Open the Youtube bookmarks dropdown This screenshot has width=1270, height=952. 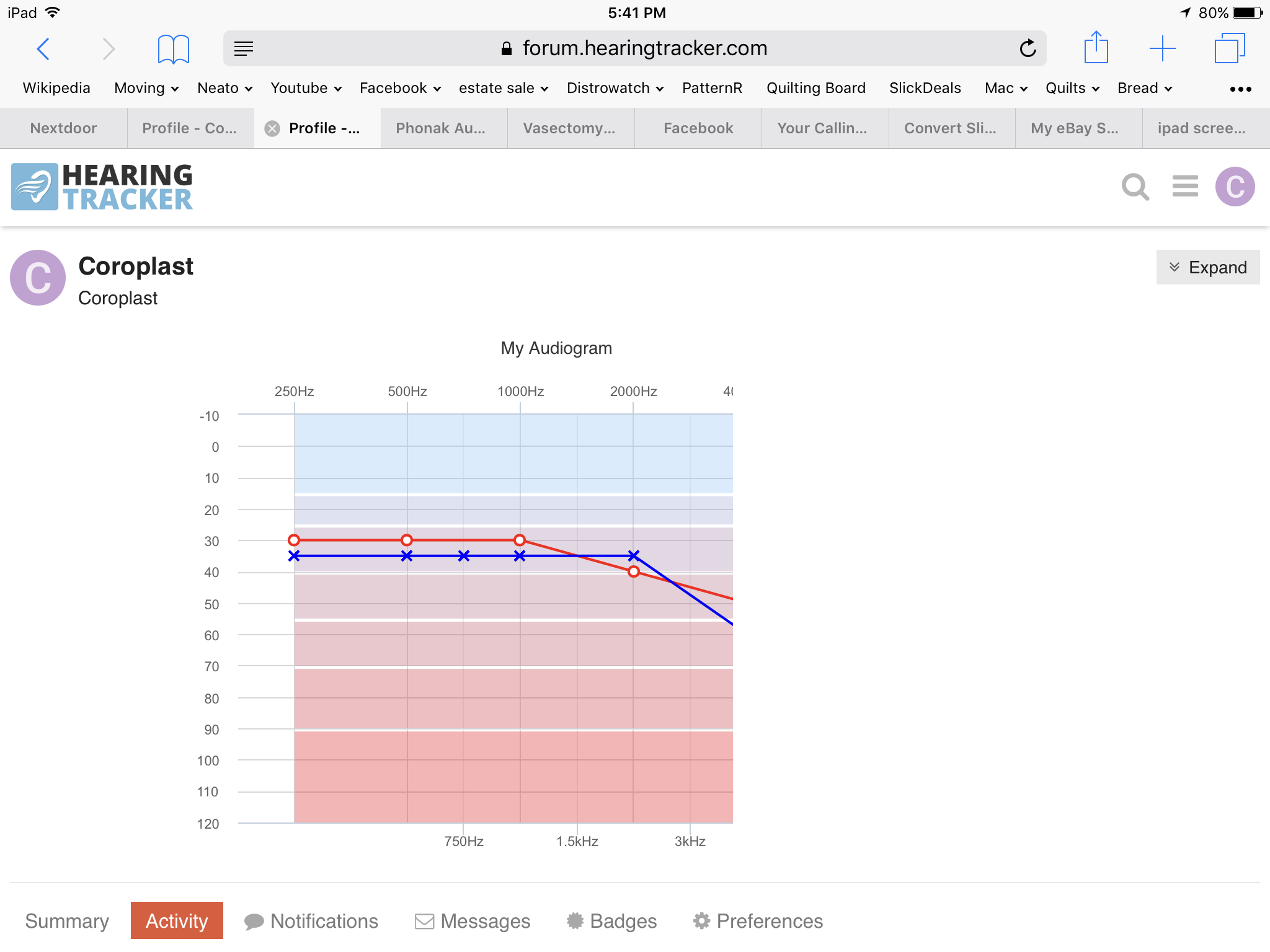click(306, 88)
